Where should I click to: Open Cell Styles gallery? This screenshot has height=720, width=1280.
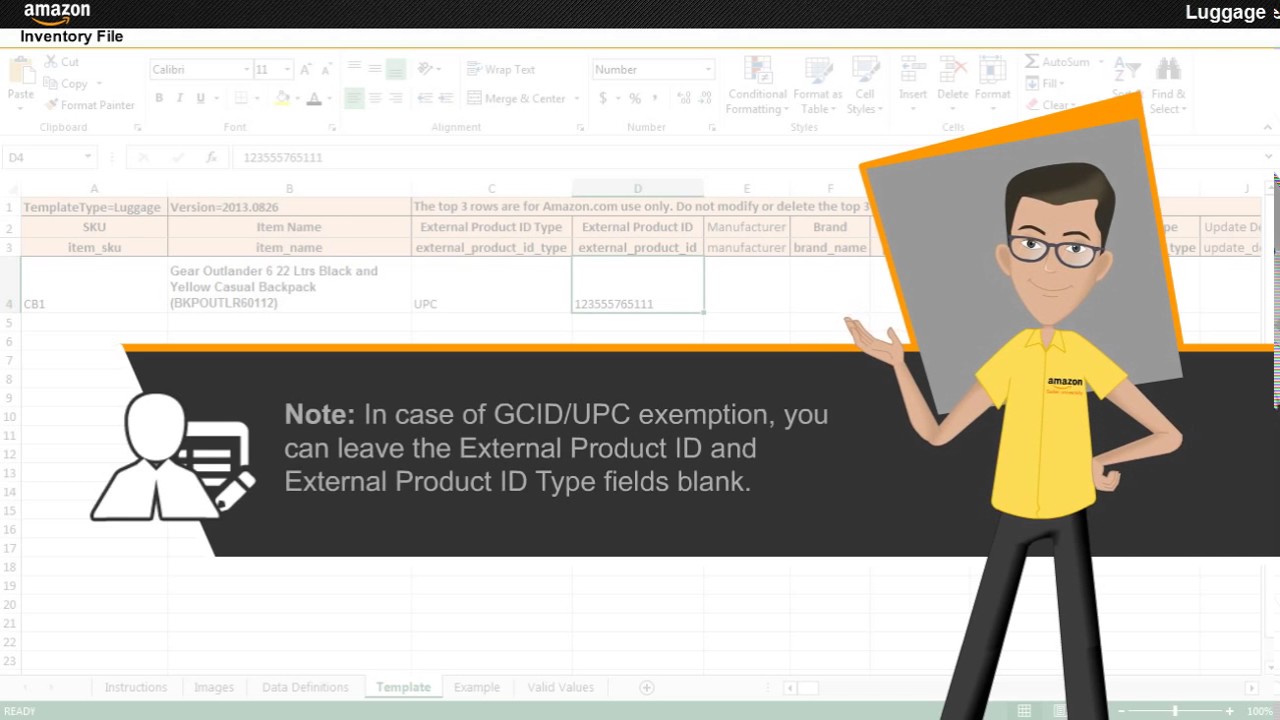tap(864, 86)
